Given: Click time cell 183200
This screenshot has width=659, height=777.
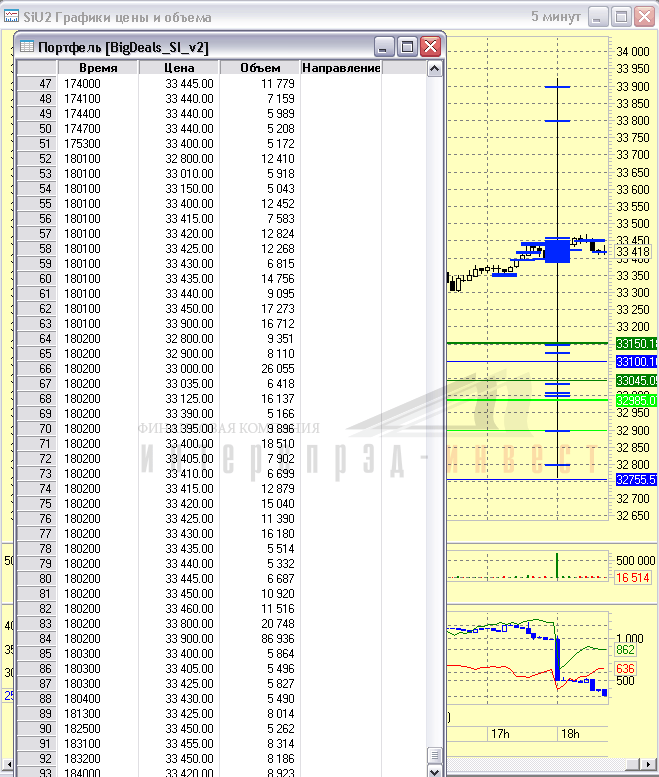Looking at the screenshot, I should pyautogui.click(x=98, y=759).
